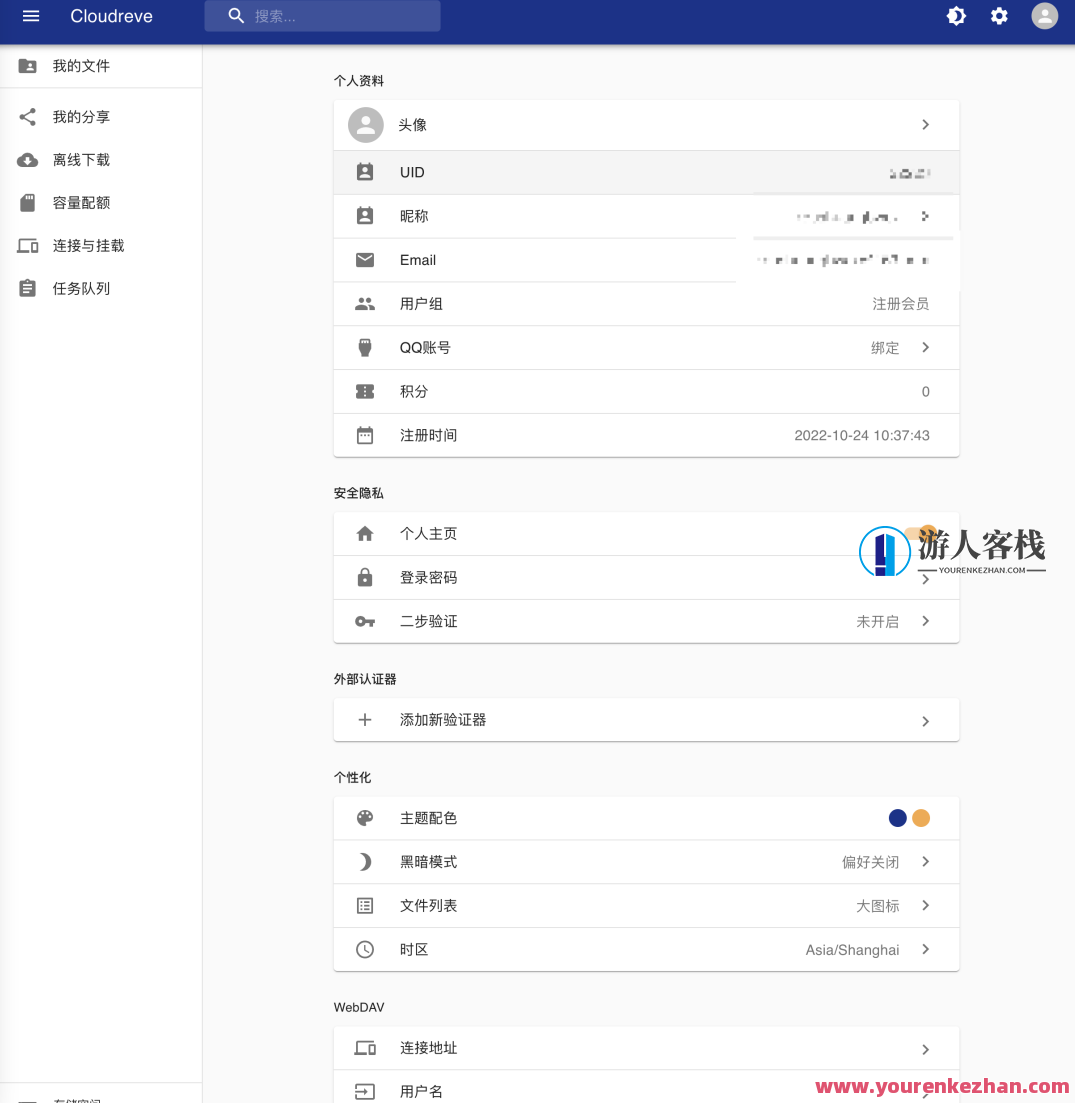Click the user avatar in top right corner
1075x1103 pixels.
tap(1044, 16)
